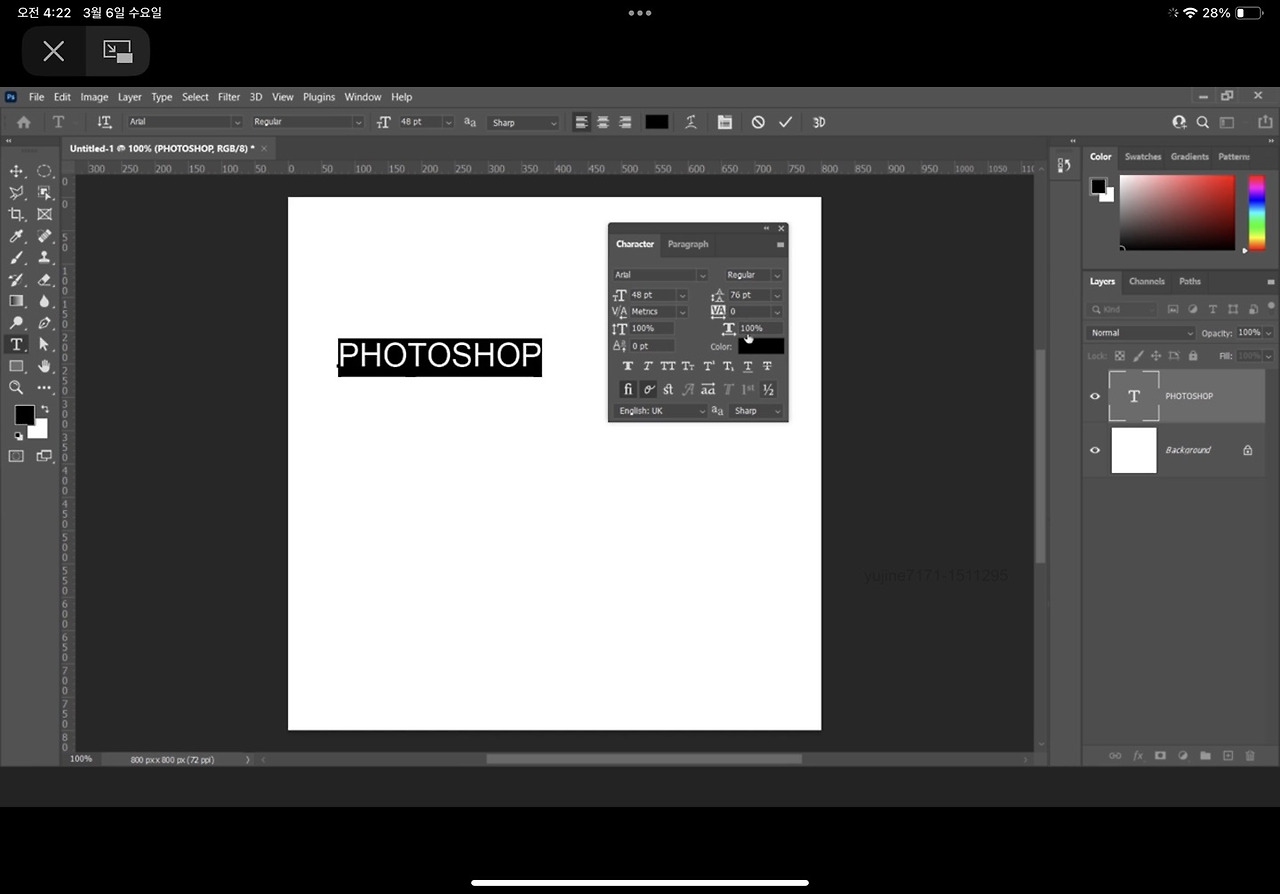Open the Edit Toolbar ellipsis
This screenshot has width=1280, height=894.
coord(44,387)
